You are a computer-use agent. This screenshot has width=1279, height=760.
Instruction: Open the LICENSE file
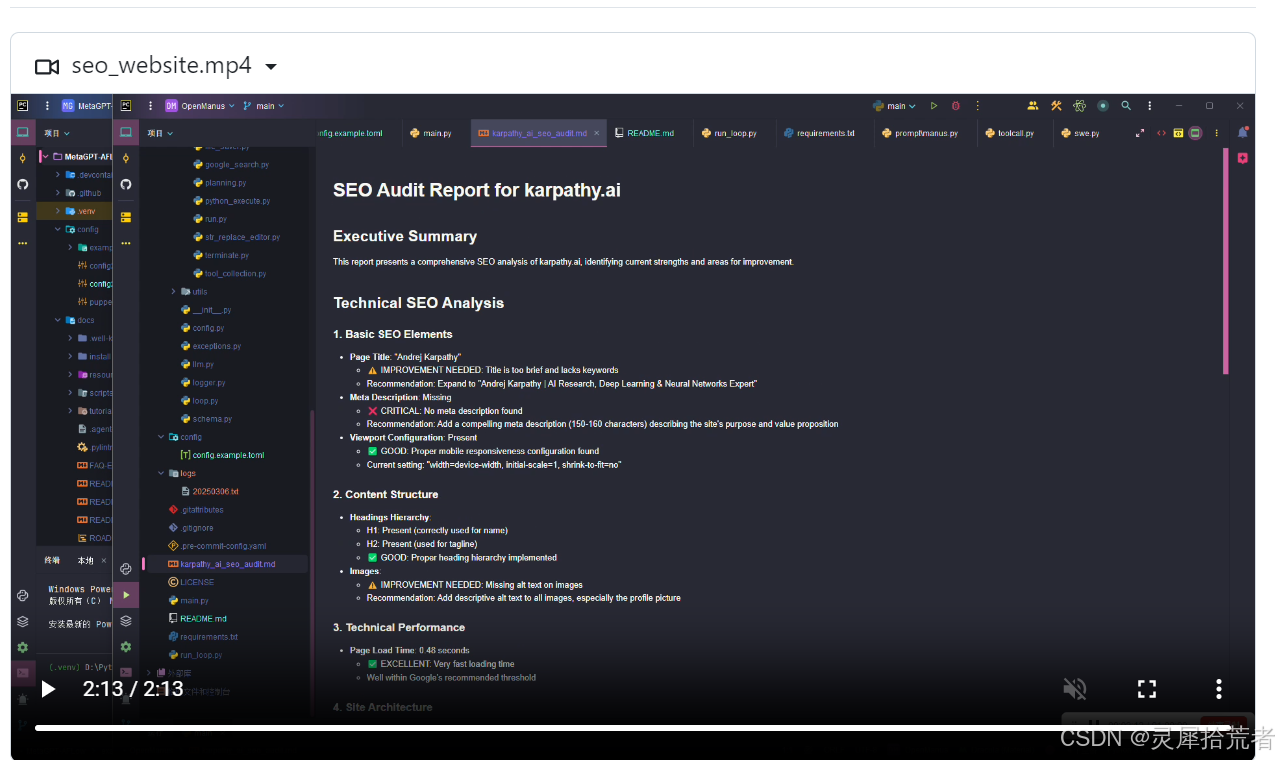191,582
